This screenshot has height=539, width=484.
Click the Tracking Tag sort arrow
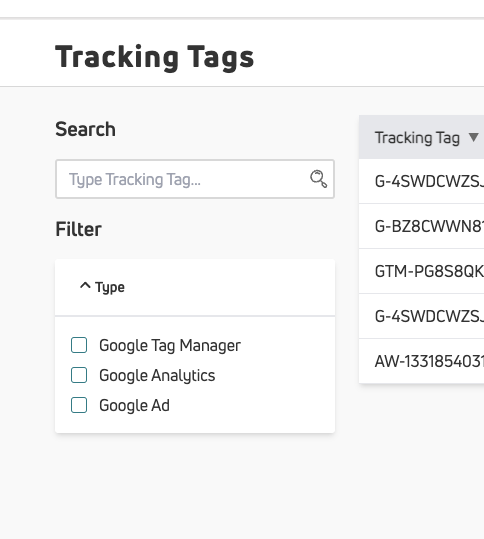474,138
